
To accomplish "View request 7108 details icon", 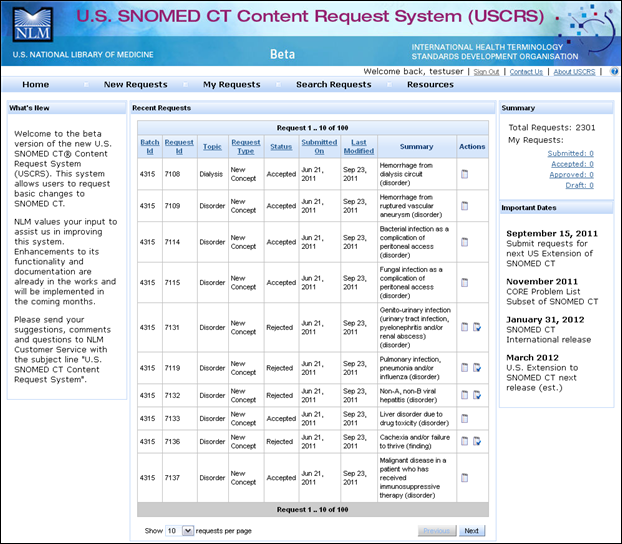I will (465, 174).
